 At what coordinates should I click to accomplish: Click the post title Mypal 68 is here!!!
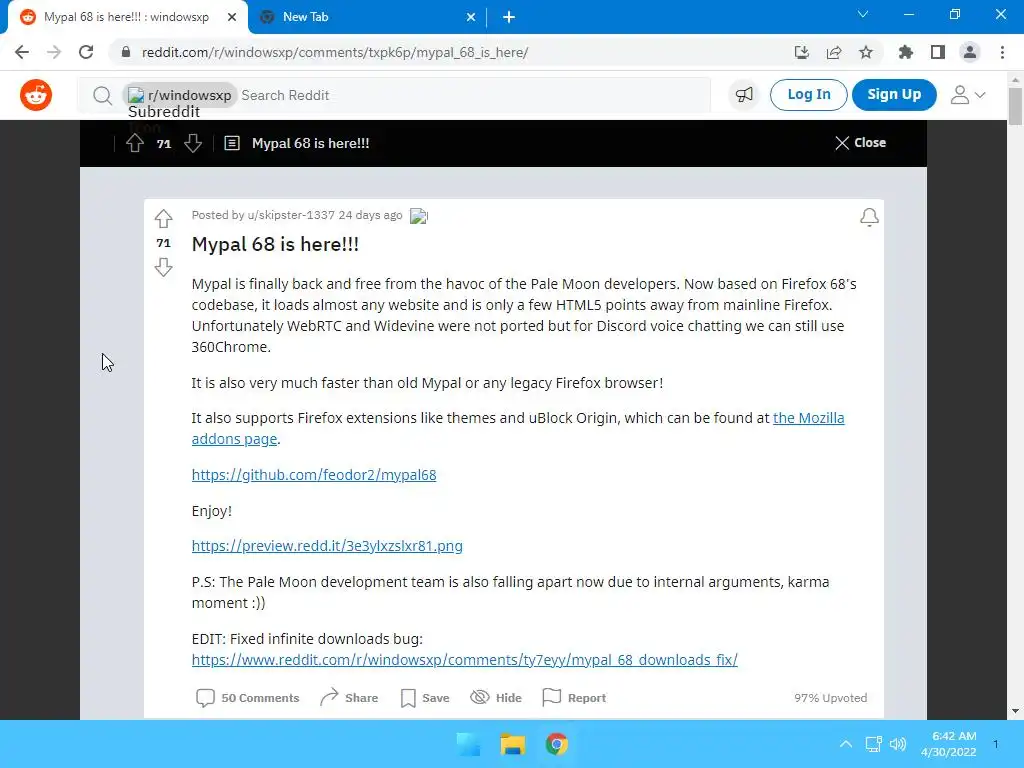(x=275, y=244)
